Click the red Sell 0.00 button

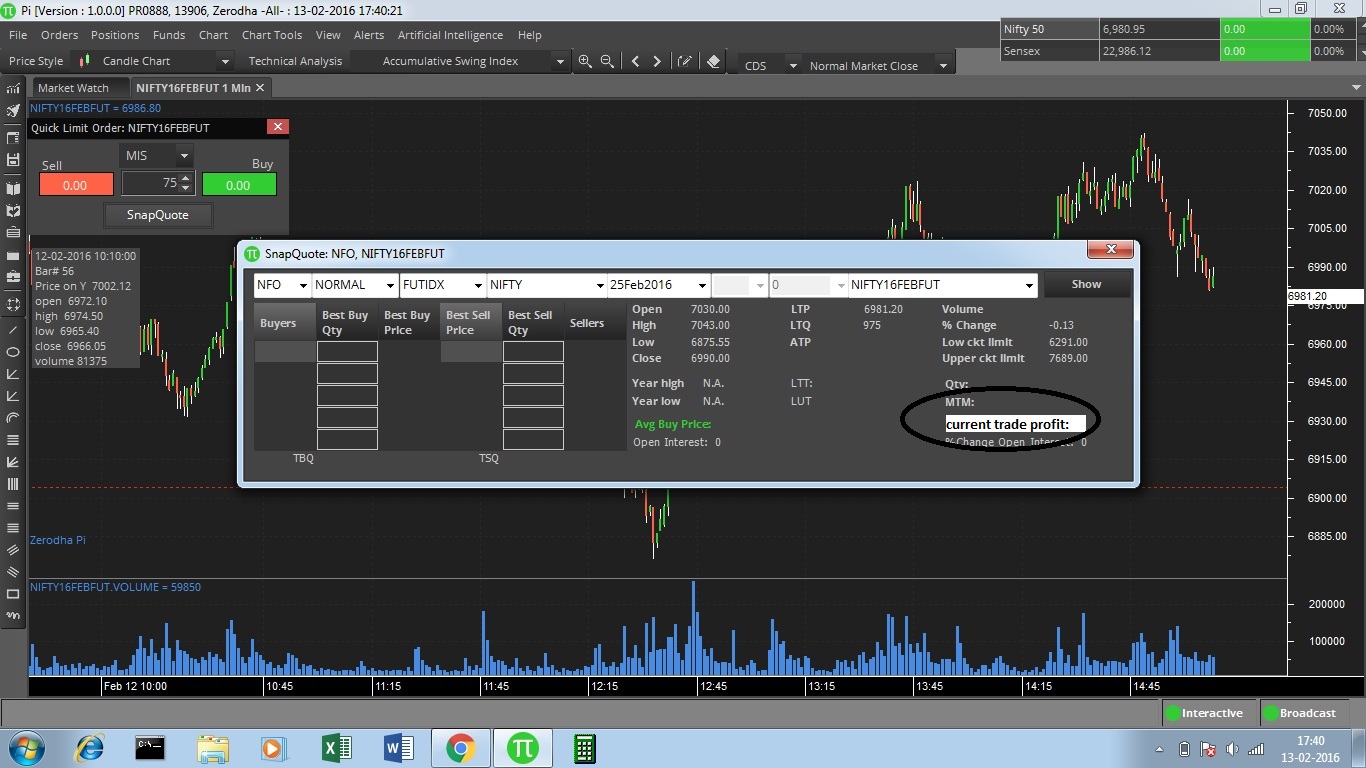(75, 185)
